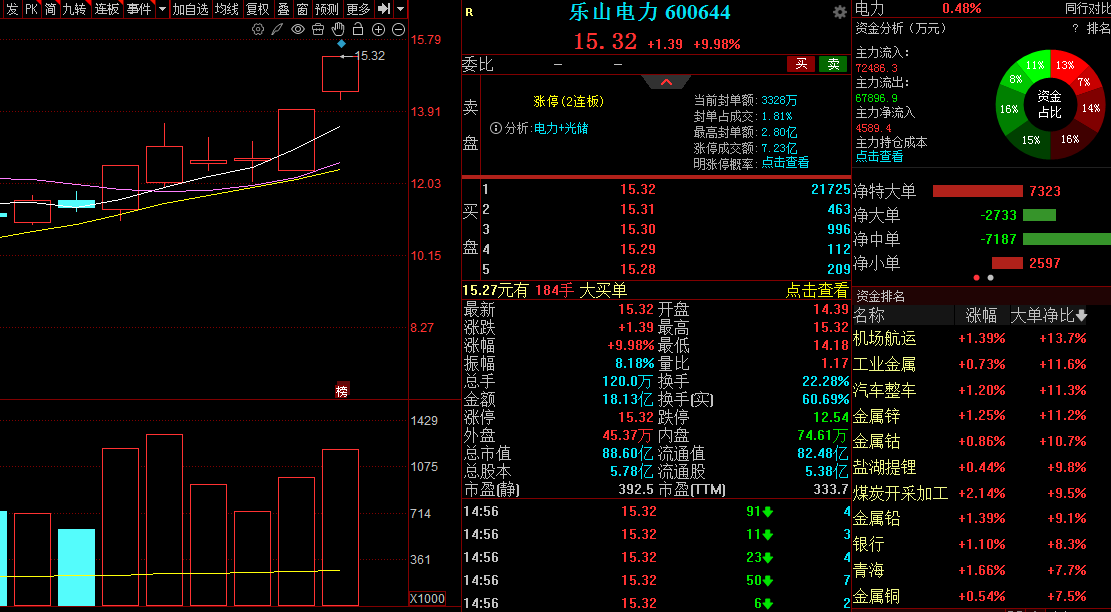Click the 11% bright green donut segment
Screen dimensions: 1111x612
pos(1036,65)
